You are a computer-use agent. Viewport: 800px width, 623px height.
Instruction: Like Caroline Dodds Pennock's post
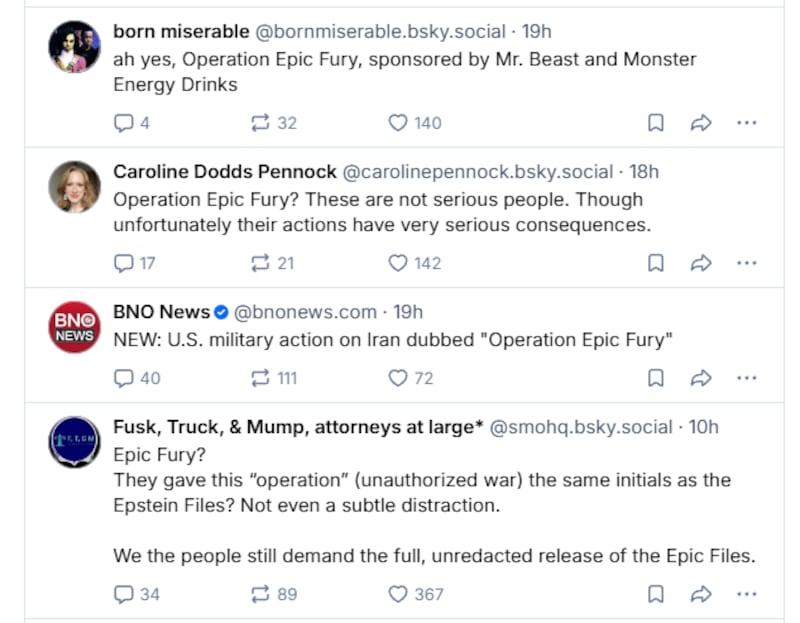pos(398,263)
